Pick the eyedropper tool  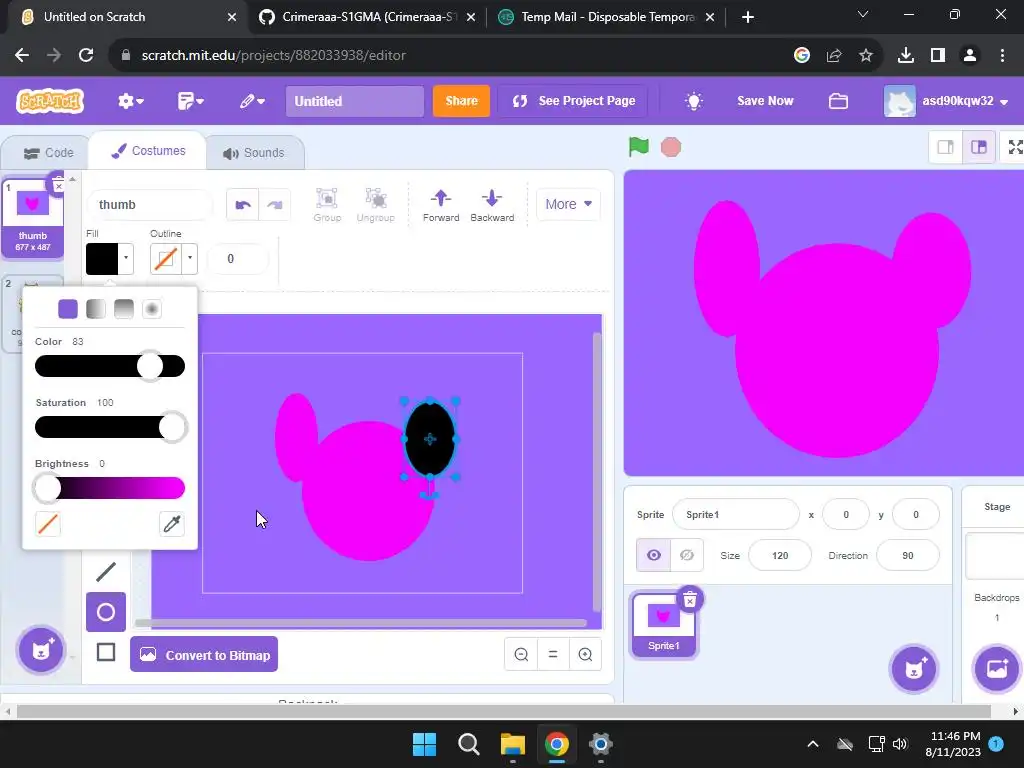point(172,524)
